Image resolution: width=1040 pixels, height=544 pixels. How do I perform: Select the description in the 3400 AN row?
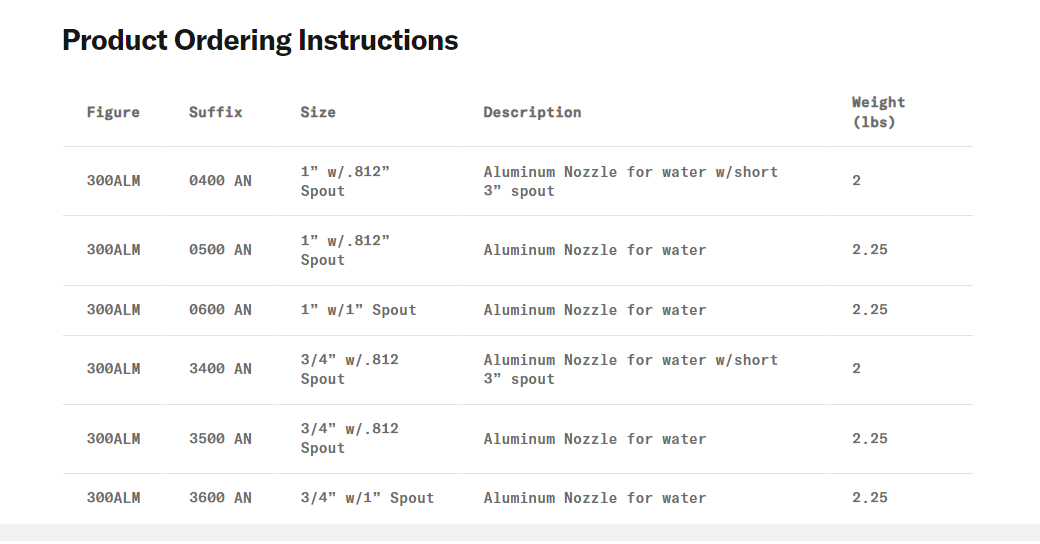[630, 369]
